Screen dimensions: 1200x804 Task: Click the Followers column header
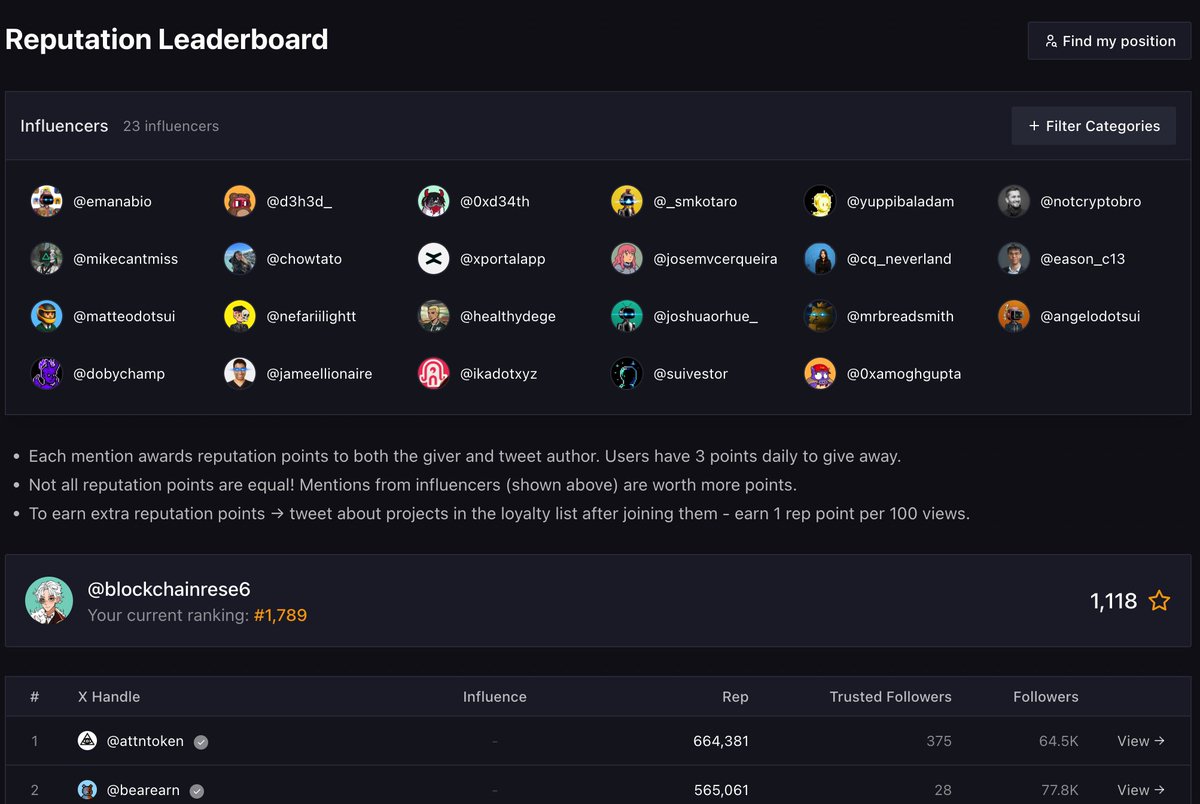[x=1045, y=697]
